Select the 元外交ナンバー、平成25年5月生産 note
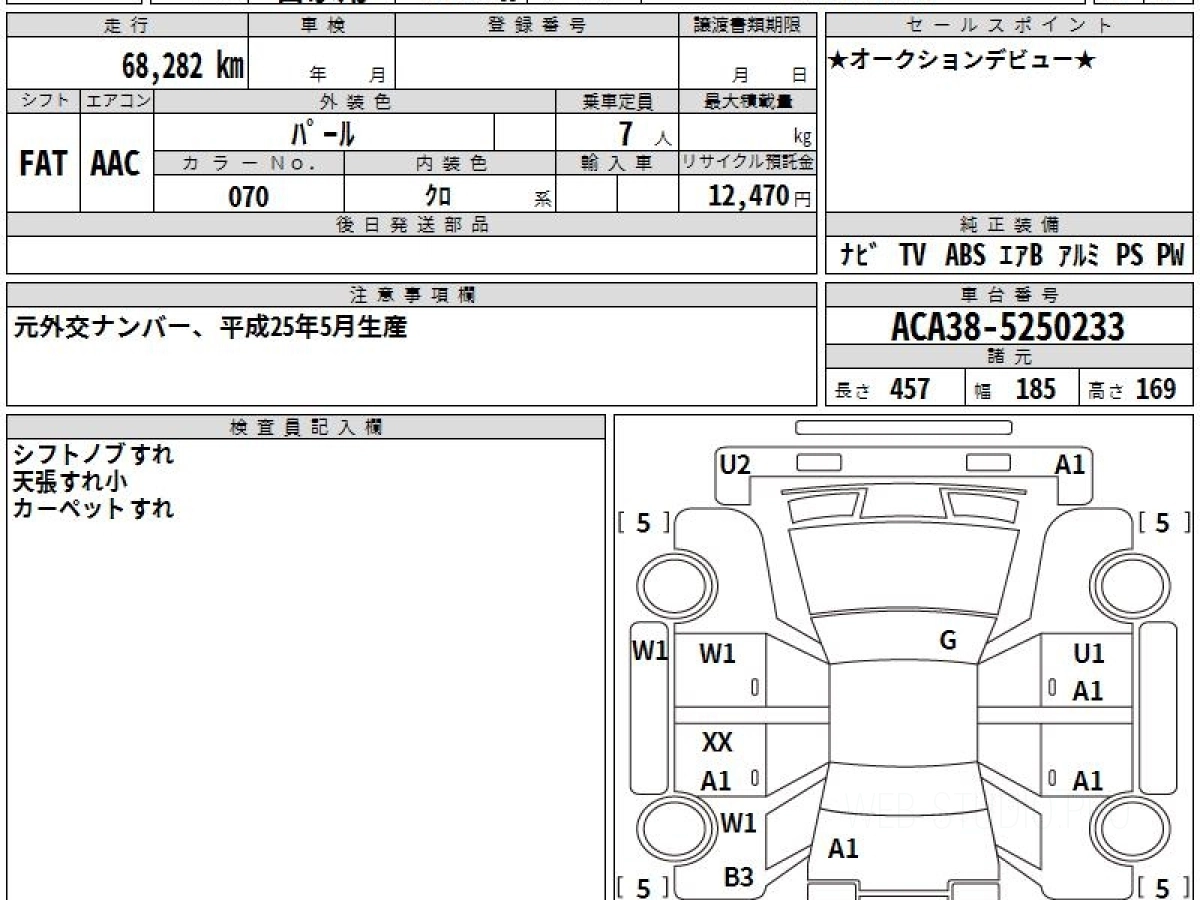This screenshot has height=900, width=1200. [210, 327]
